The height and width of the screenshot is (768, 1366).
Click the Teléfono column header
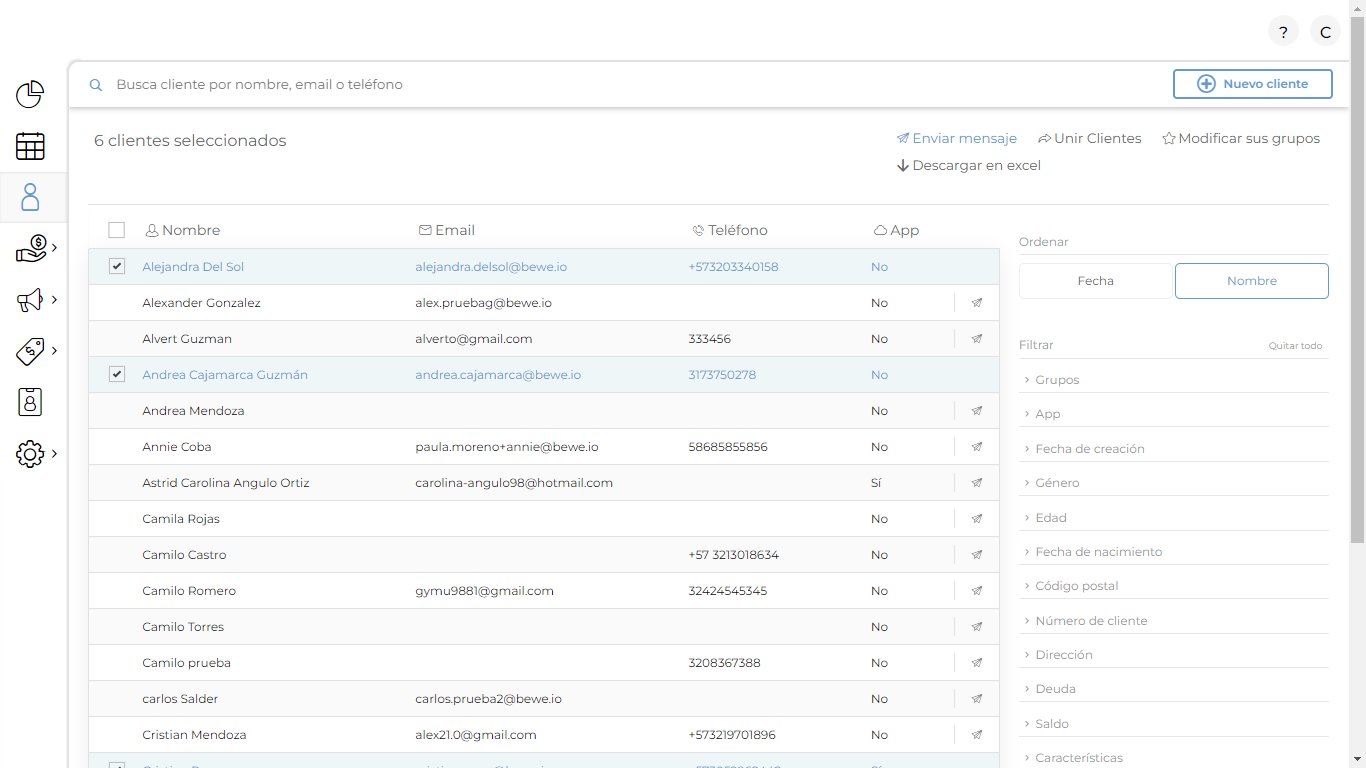730,230
